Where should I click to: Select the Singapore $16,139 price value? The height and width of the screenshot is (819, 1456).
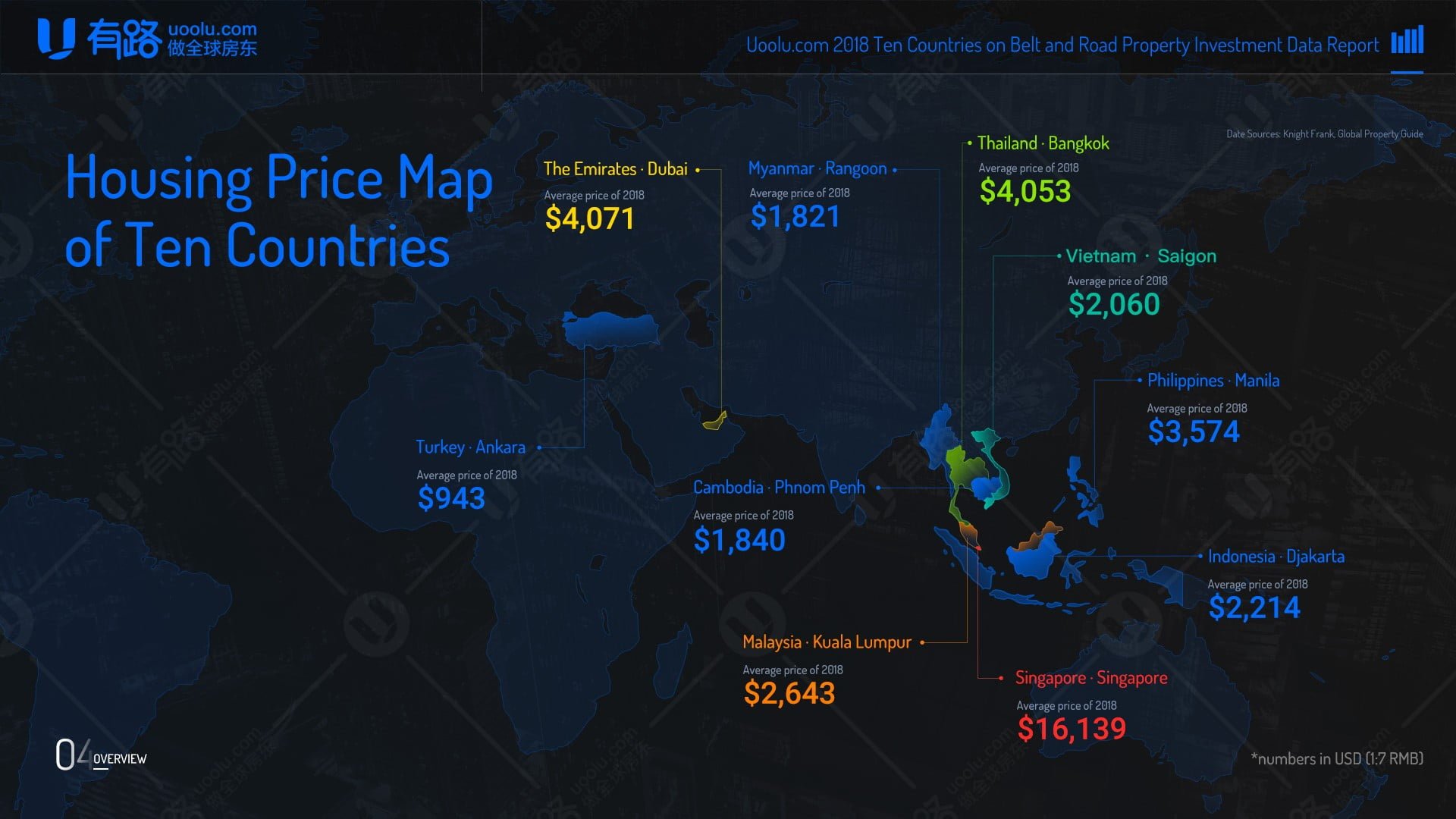(x=1071, y=729)
